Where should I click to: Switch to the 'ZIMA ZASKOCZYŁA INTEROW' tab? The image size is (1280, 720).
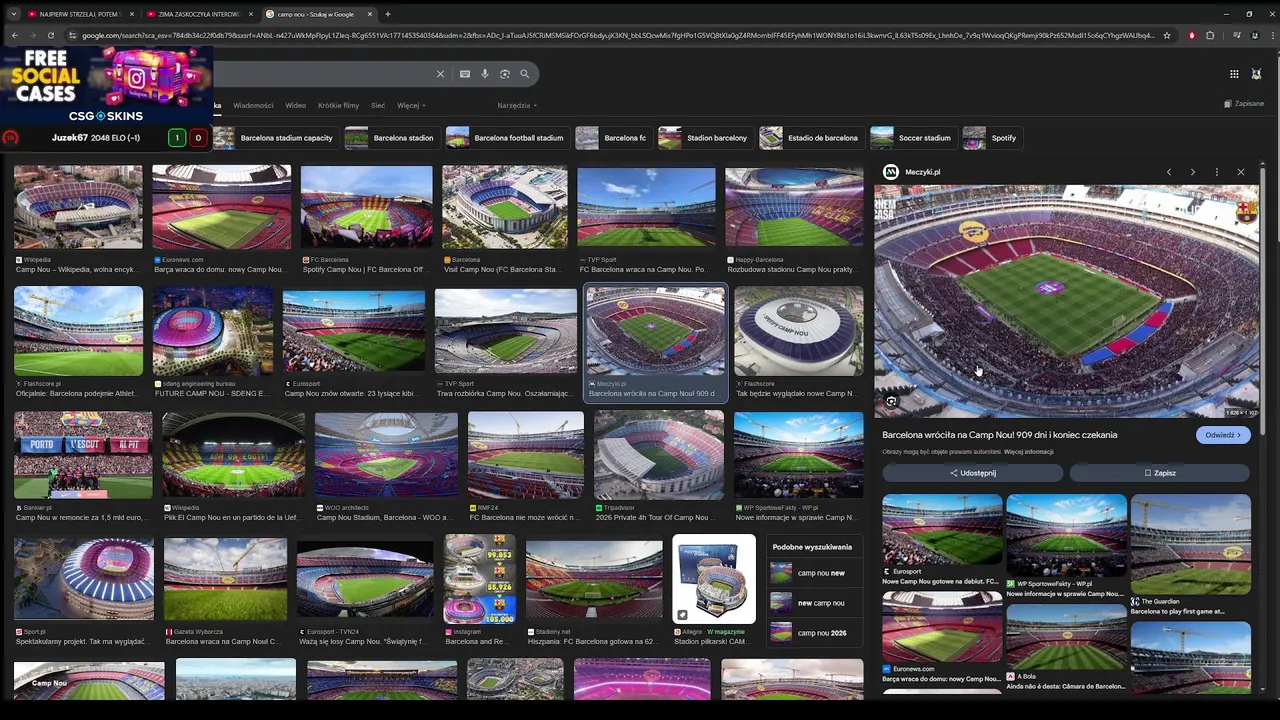(x=199, y=14)
